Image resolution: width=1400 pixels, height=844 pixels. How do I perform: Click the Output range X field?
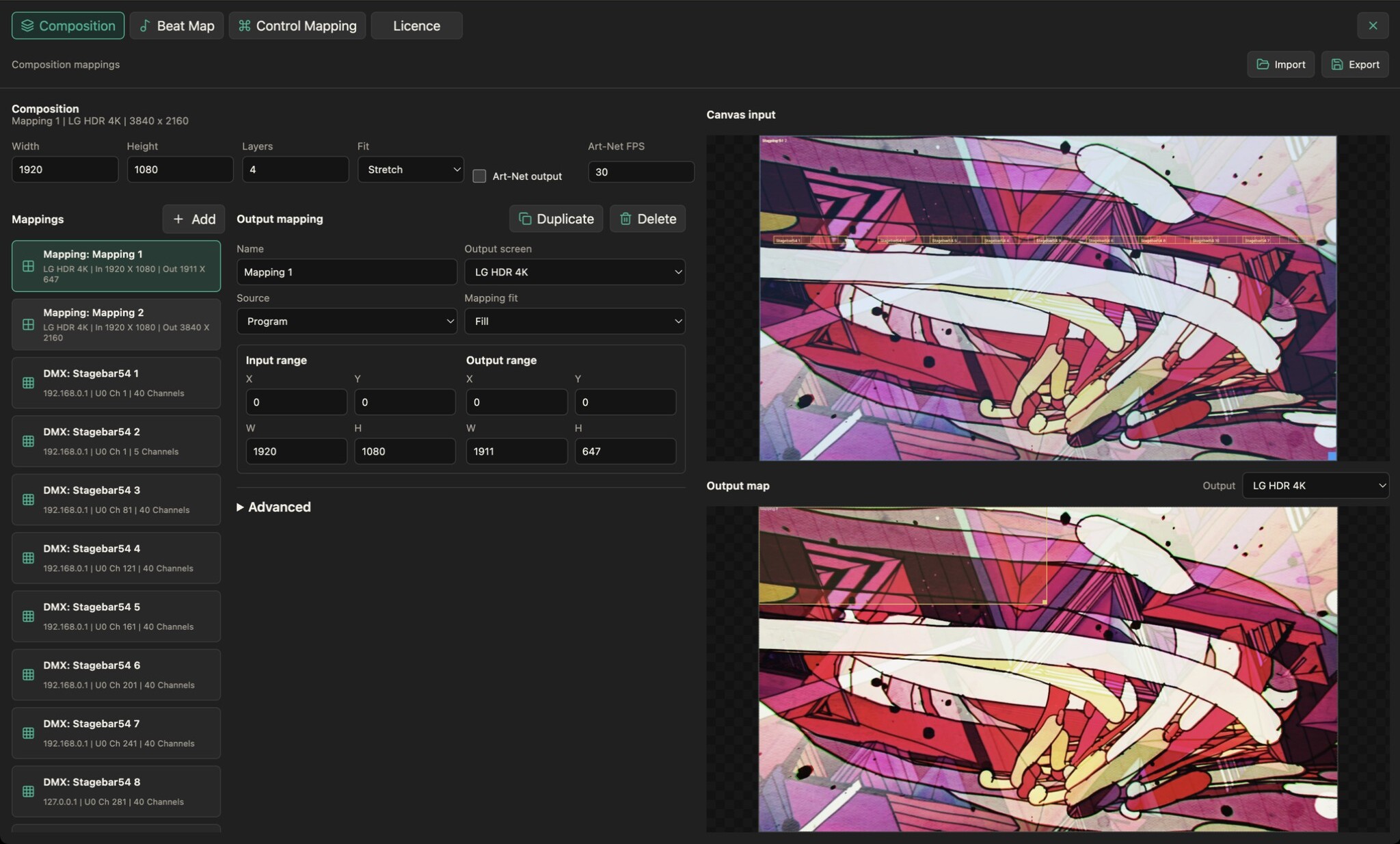point(516,402)
